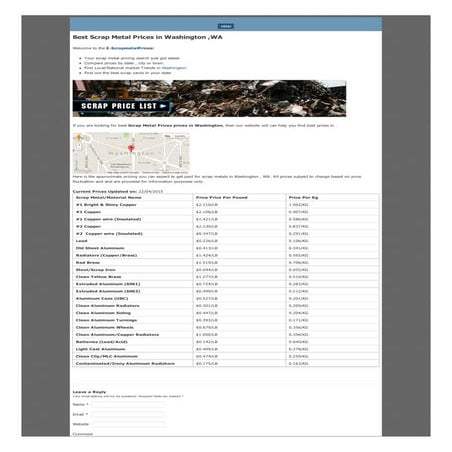This screenshot has width=452, height=452.
Task: Click the Best Scrap Metal Prices heading
Action: point(148,37)
